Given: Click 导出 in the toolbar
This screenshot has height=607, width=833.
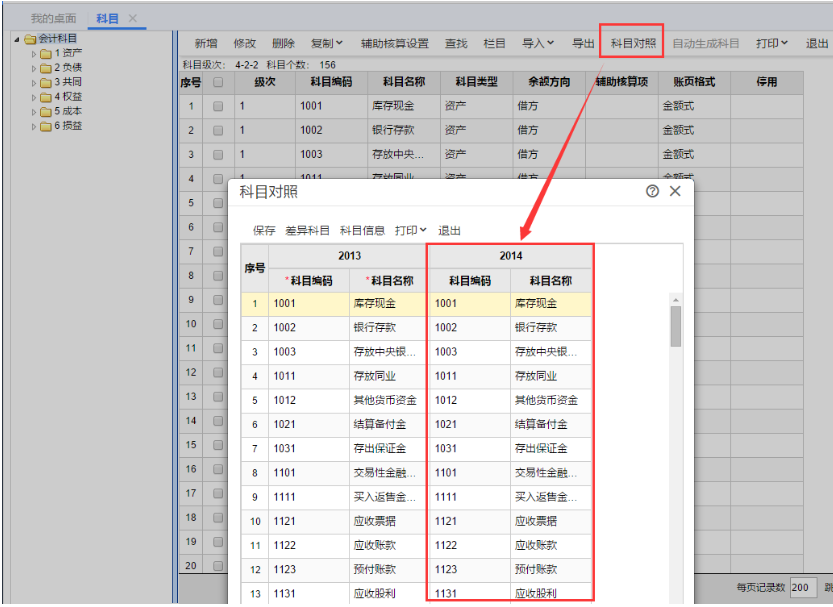Looking at the screenshot, I should 583,43.
